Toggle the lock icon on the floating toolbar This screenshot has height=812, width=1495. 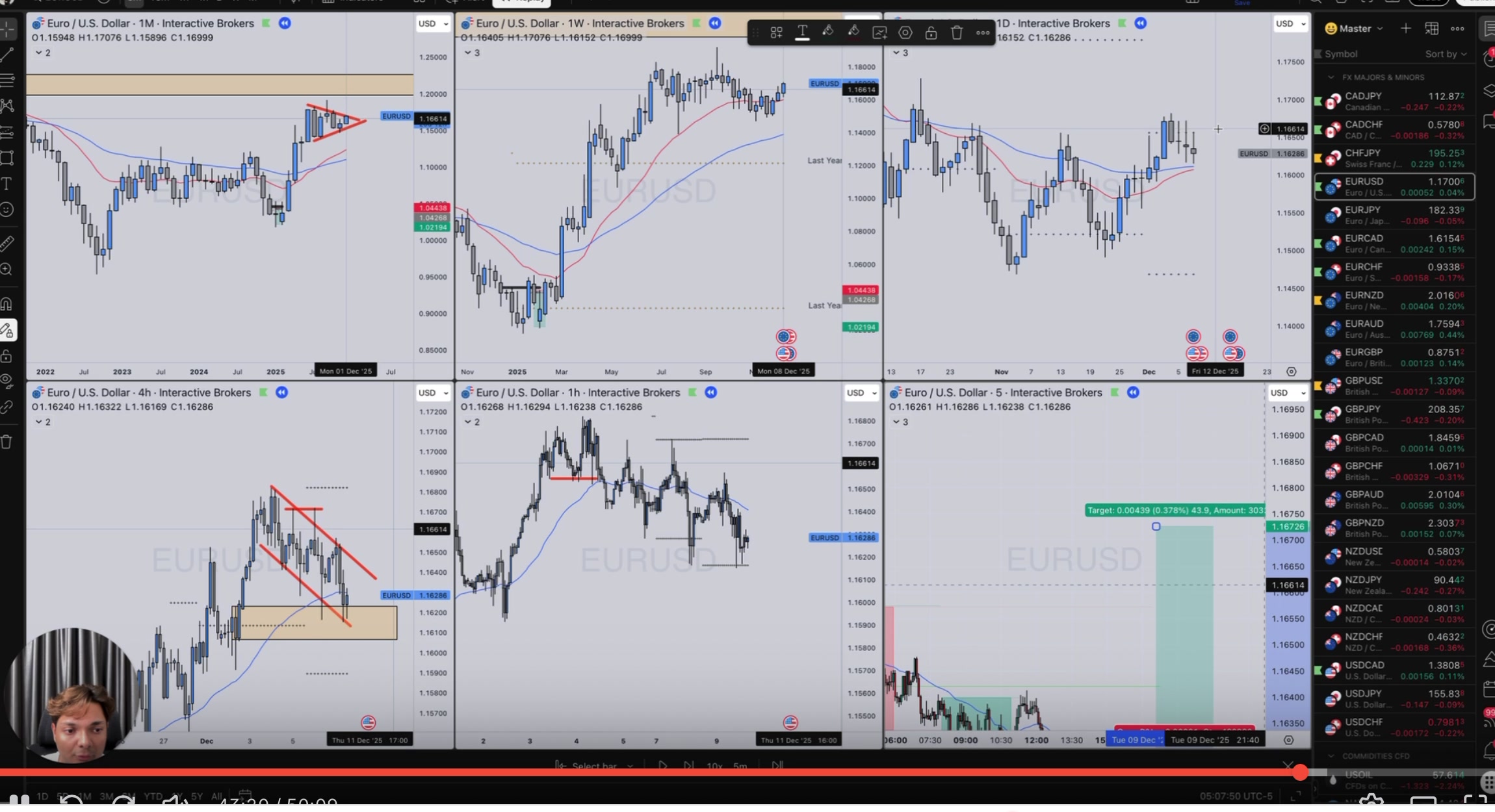931,32
